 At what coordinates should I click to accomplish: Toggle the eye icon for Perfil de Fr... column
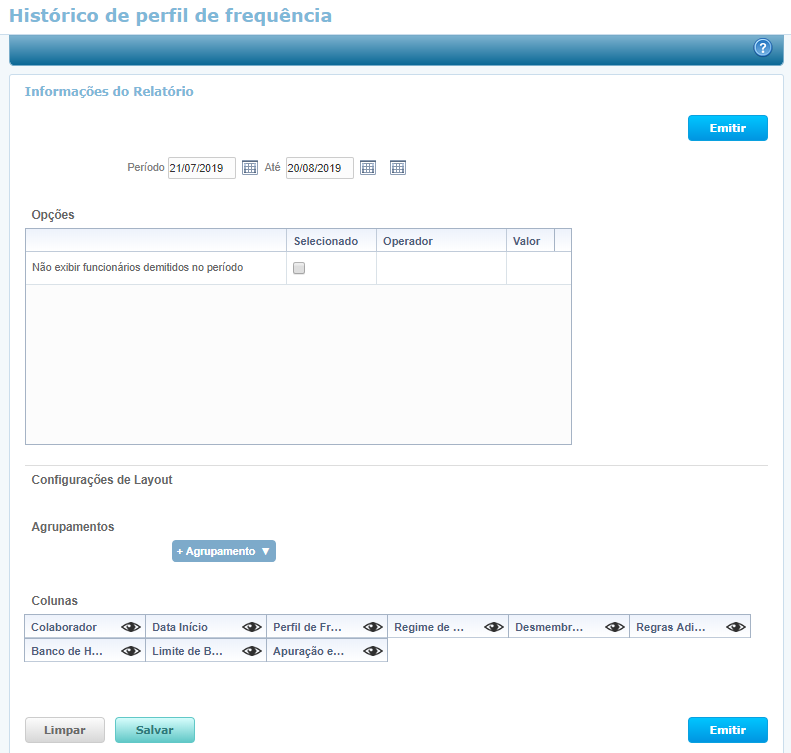[373, 627]
